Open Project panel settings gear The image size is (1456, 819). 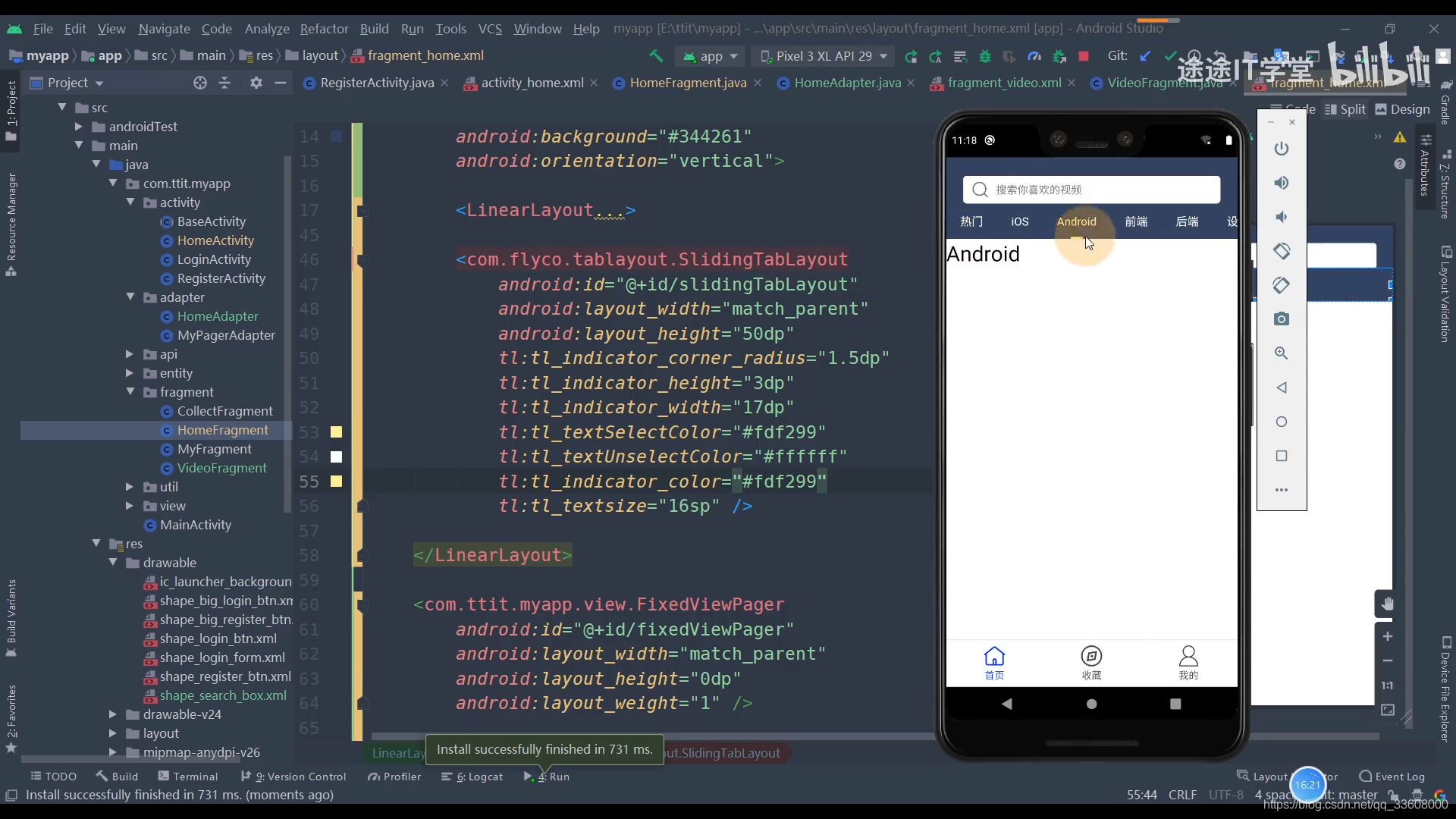tap(256, 83)
